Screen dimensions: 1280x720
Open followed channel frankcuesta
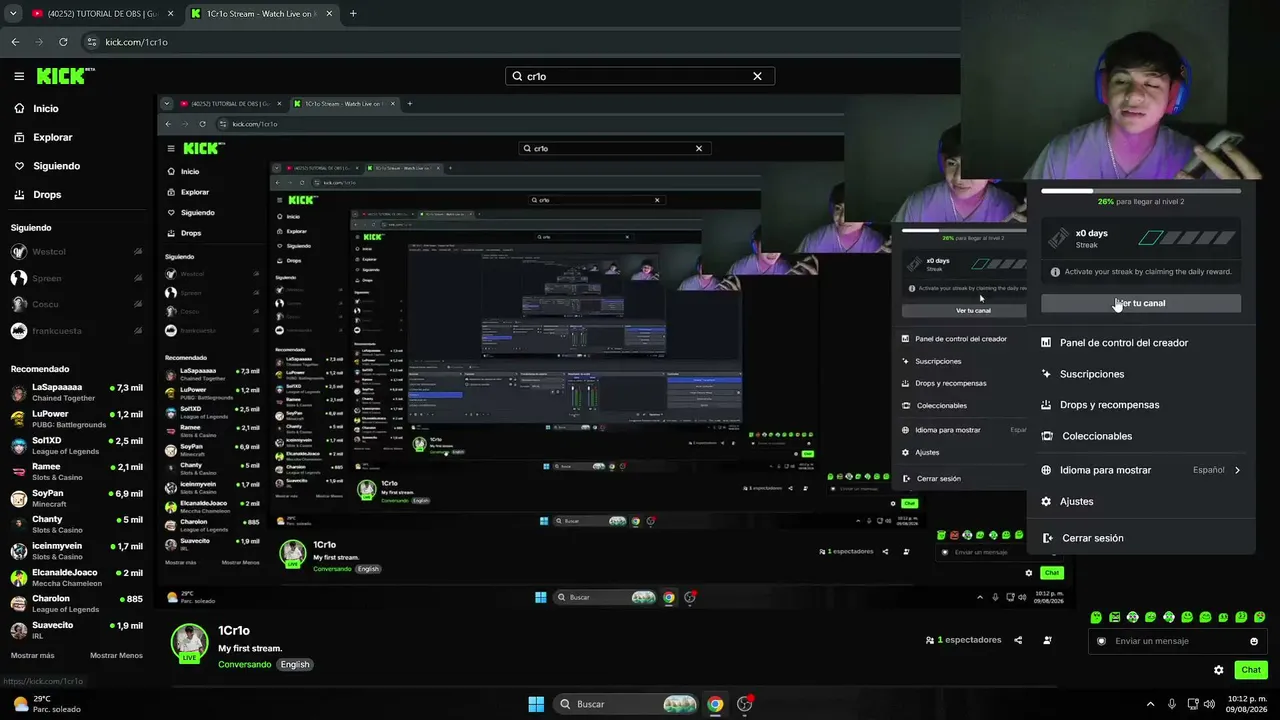pos(76,331)
